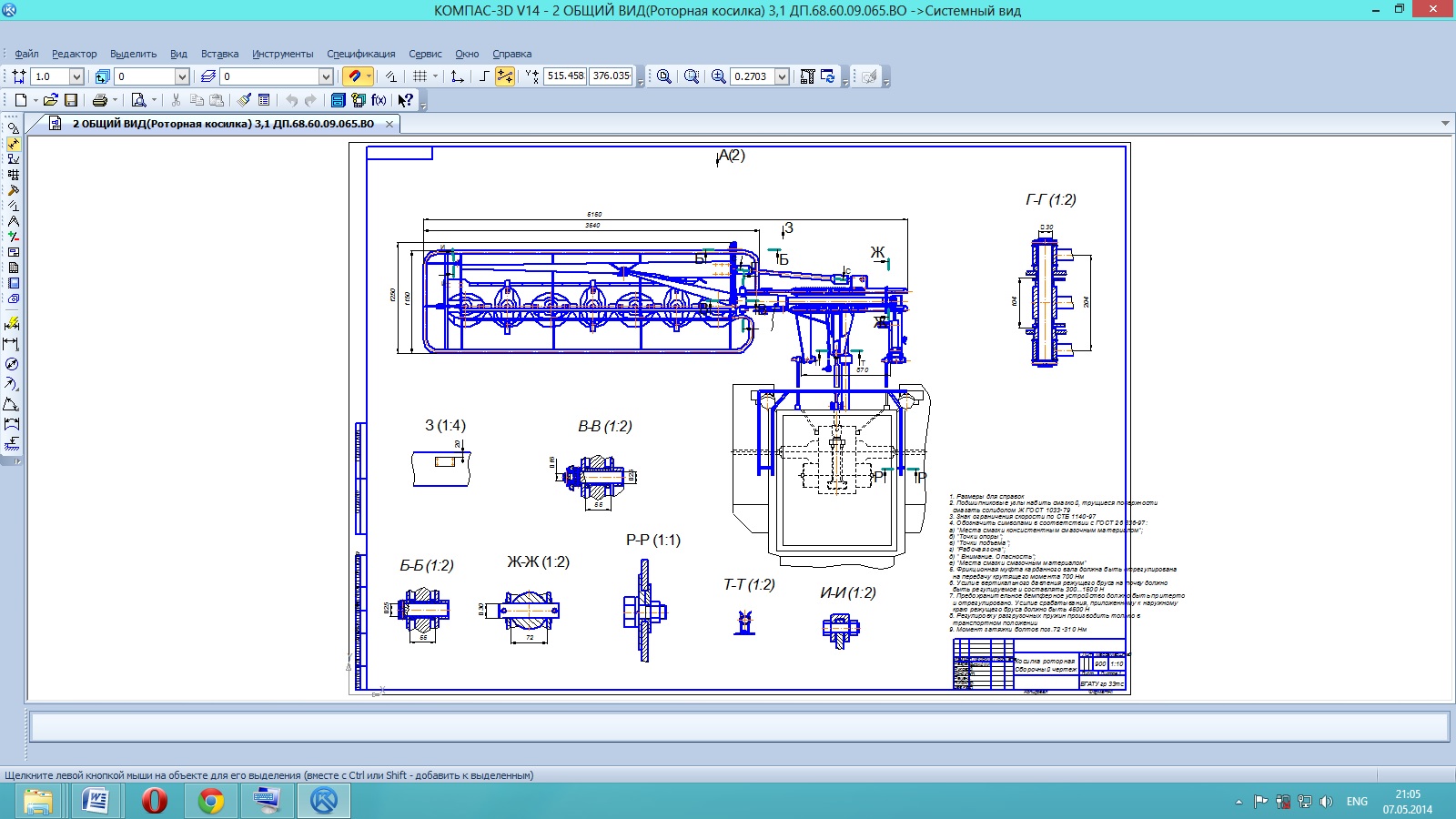Open the Measurement compass panel in sidebar

(x=13, y=221)
